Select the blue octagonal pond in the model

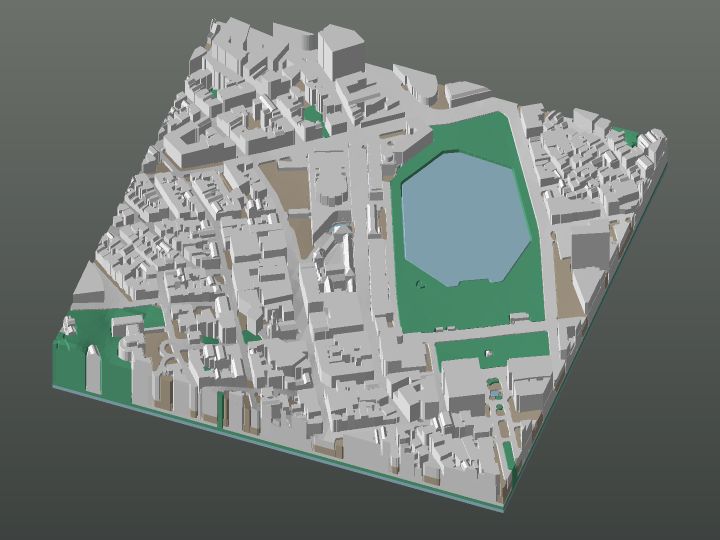[x=466, y=219]
